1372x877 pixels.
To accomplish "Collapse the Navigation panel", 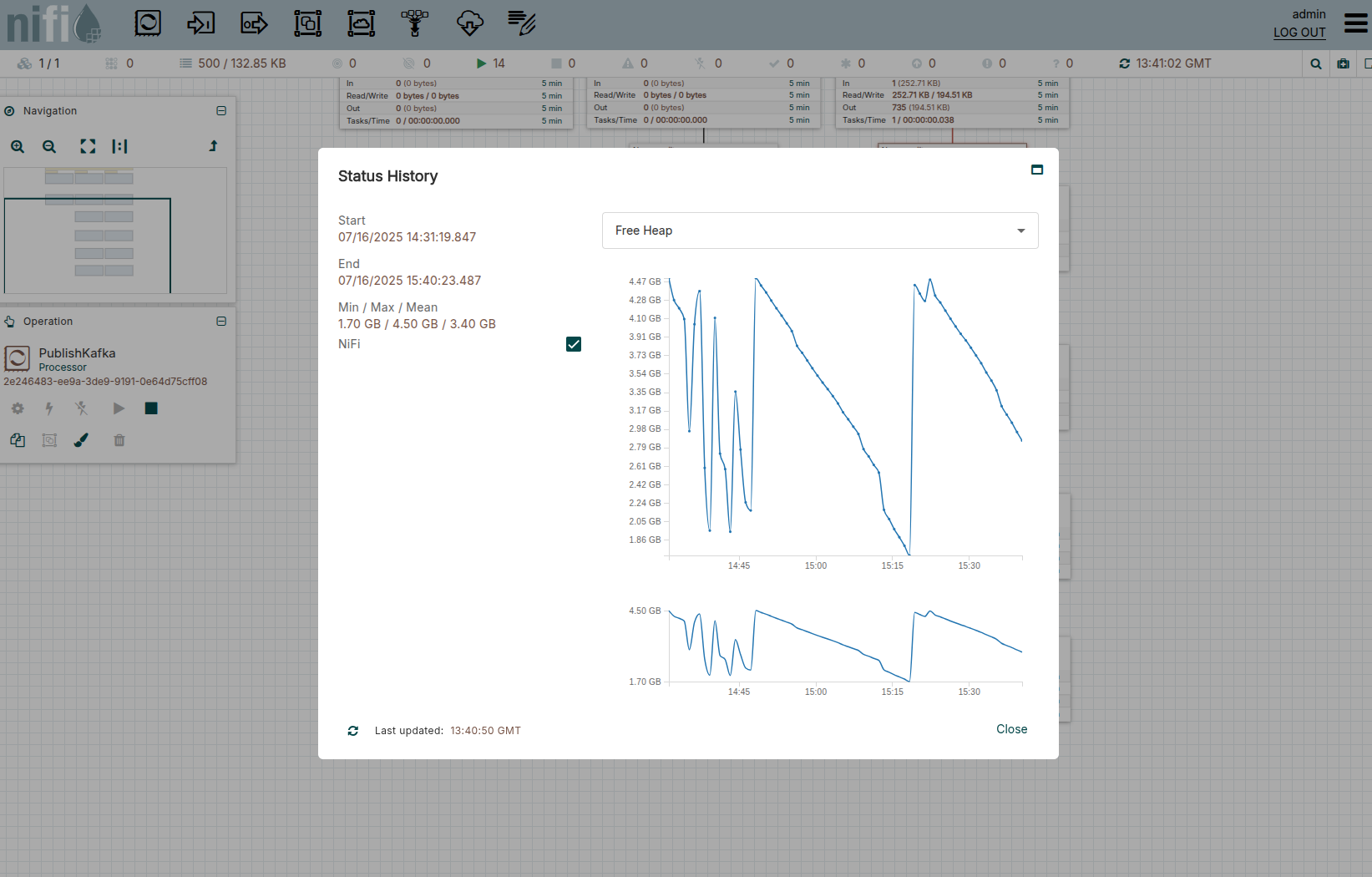I will [x=221, y=111].
